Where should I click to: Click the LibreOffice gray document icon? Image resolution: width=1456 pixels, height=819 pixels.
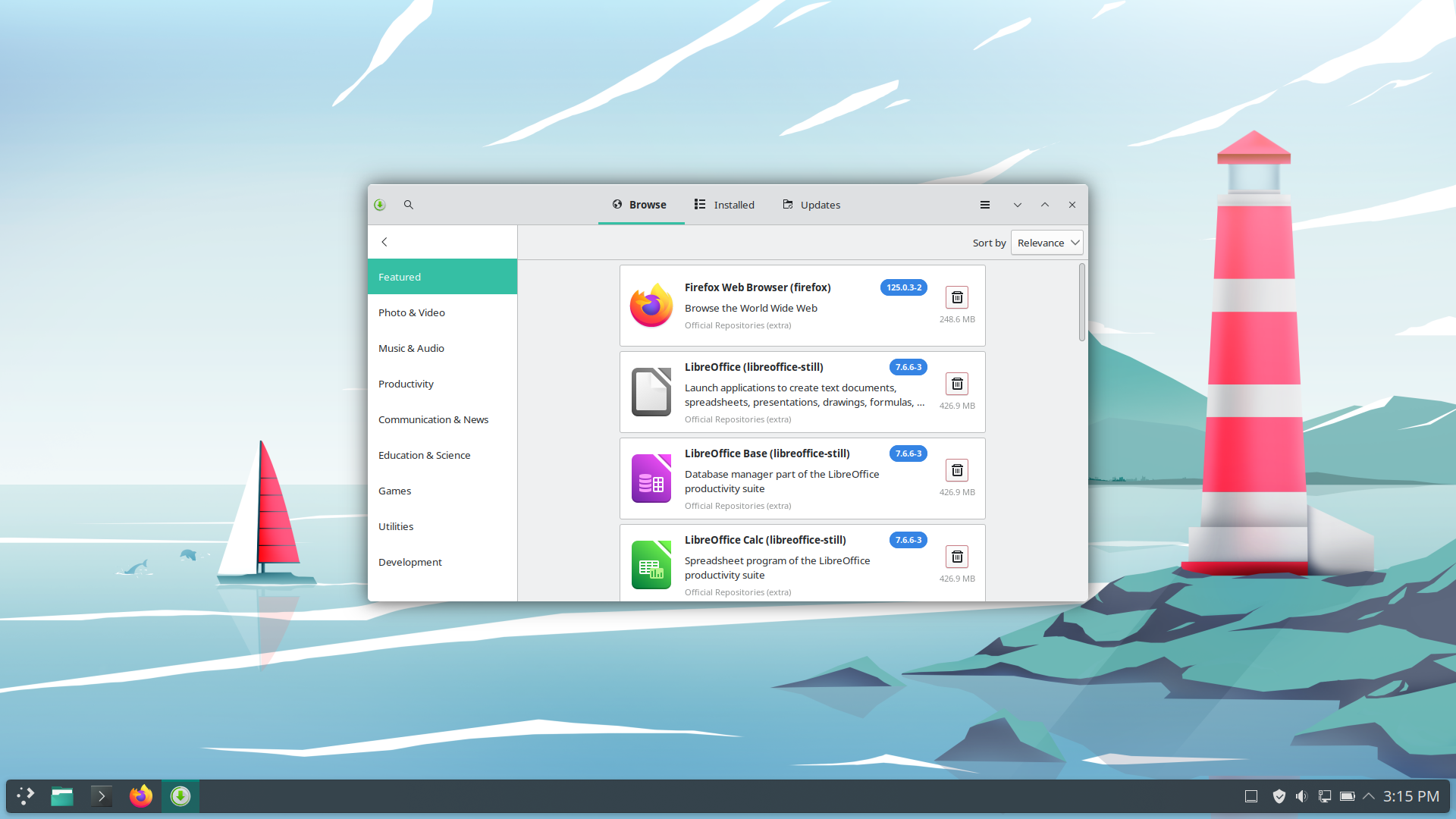pos(651,392)
